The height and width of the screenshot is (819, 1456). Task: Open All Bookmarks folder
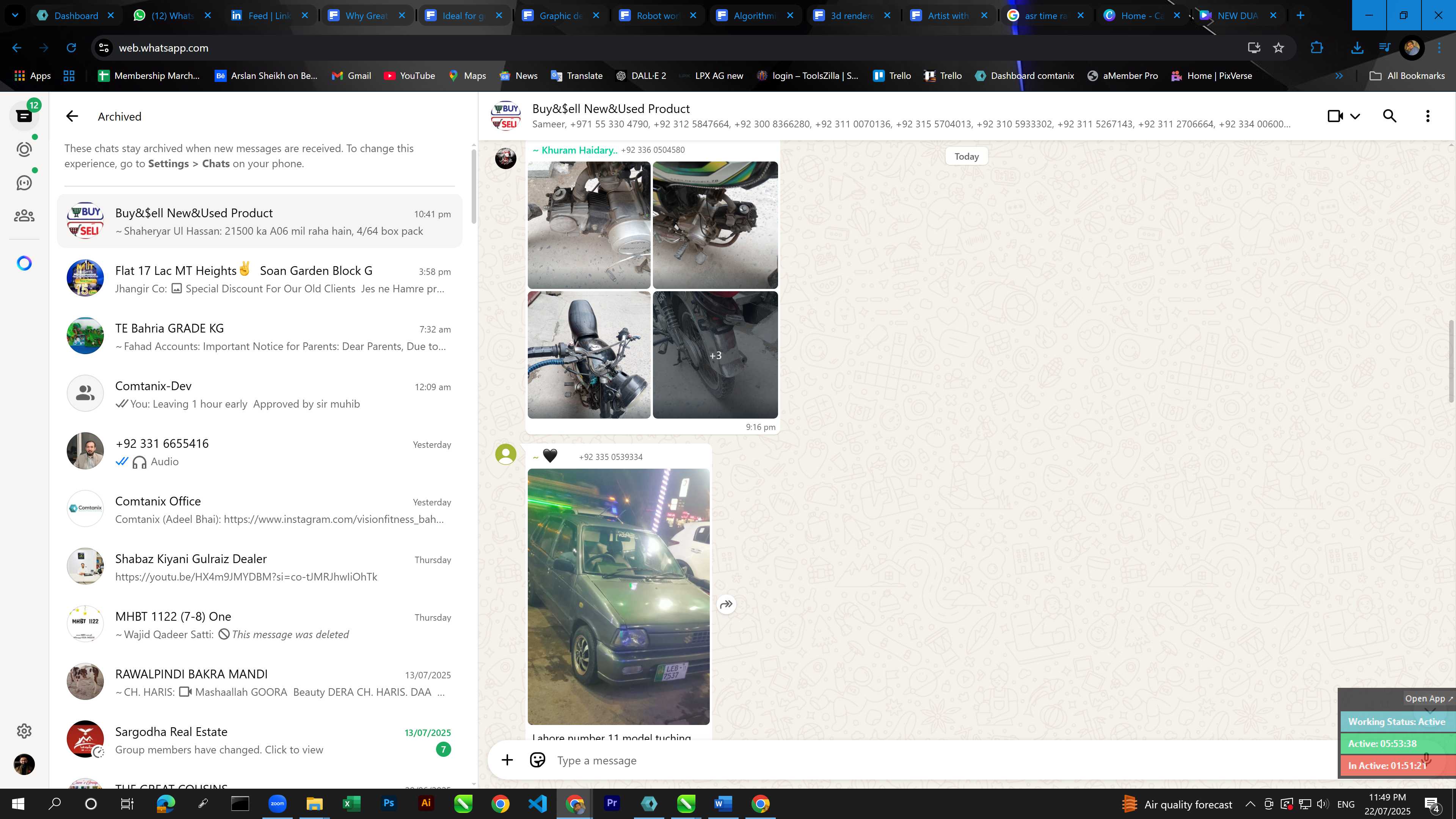tap(1407, 76)
